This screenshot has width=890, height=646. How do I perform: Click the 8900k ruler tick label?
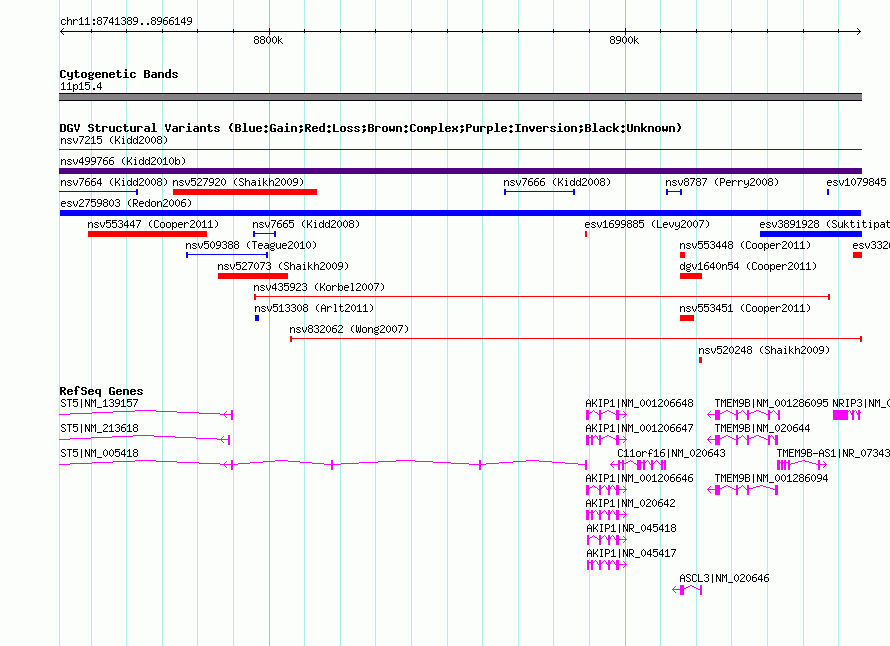[x=624, y=40]
